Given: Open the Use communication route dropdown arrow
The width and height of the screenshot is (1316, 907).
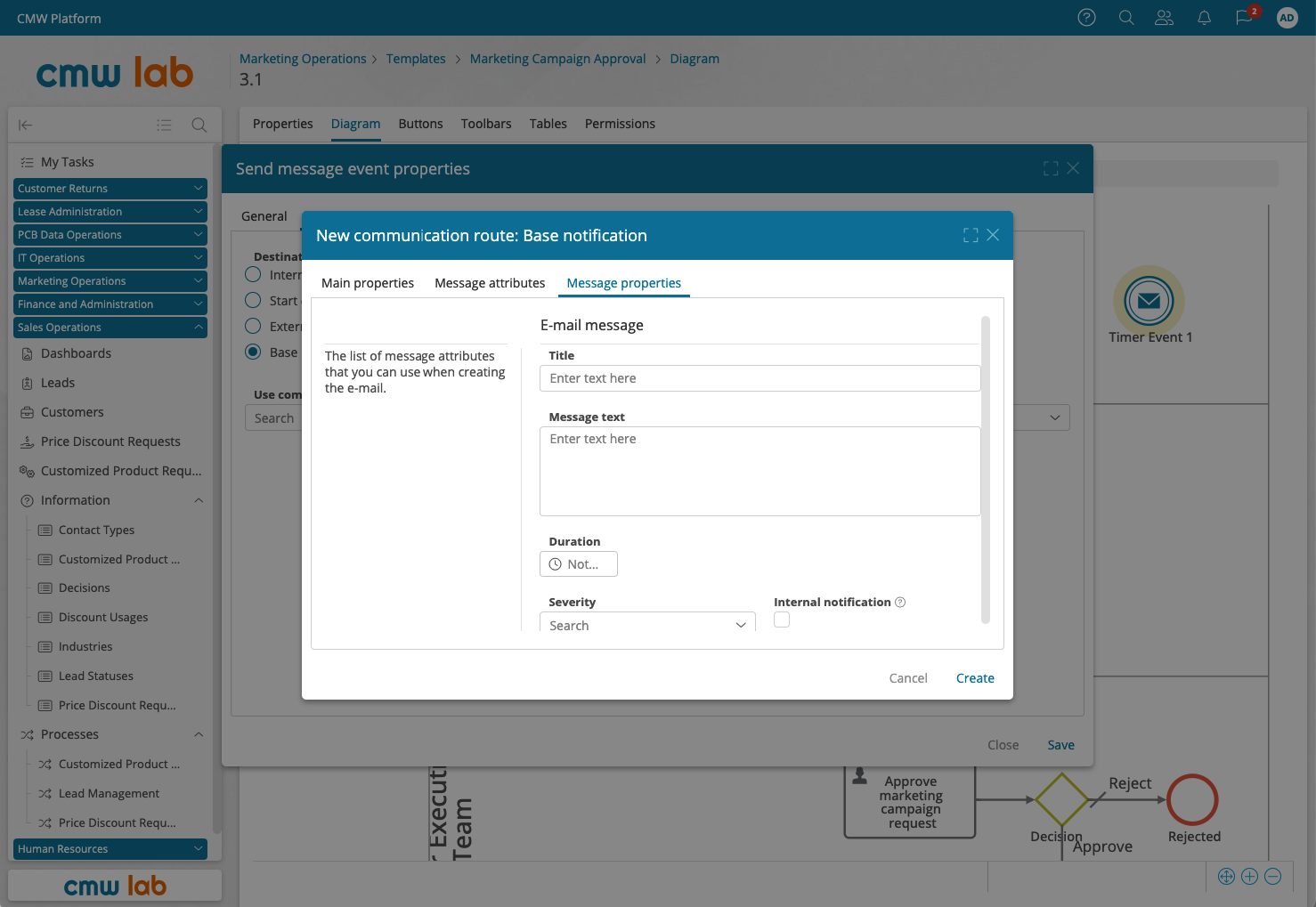Looking at the screenshot, I should point(1055,417).
